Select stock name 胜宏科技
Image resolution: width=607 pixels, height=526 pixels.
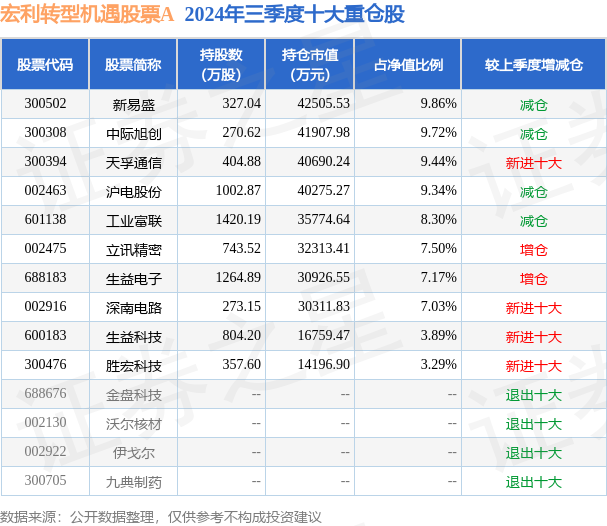[x=134, y=366]
